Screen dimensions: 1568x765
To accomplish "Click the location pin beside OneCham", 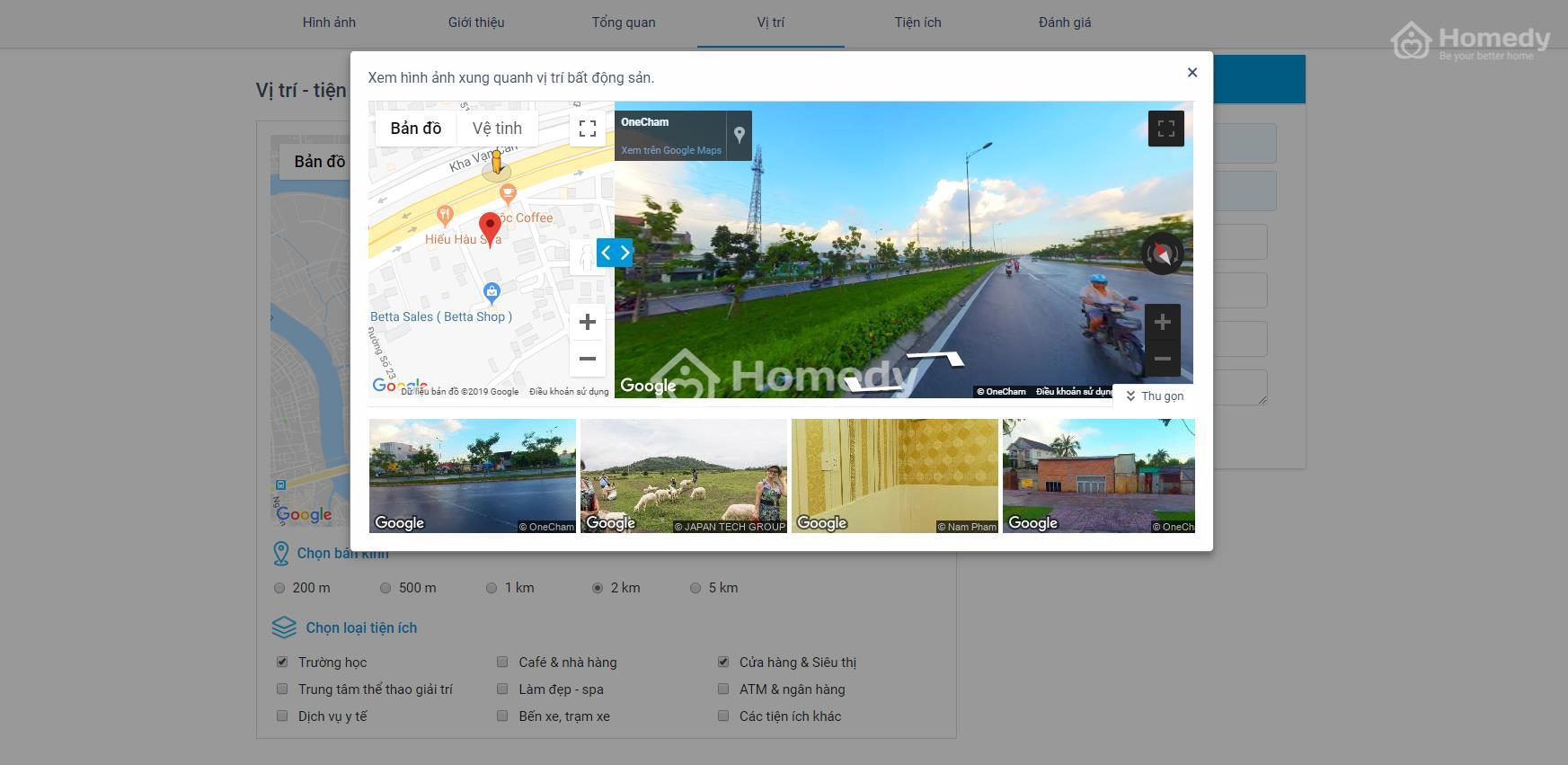I will point(739,135).
